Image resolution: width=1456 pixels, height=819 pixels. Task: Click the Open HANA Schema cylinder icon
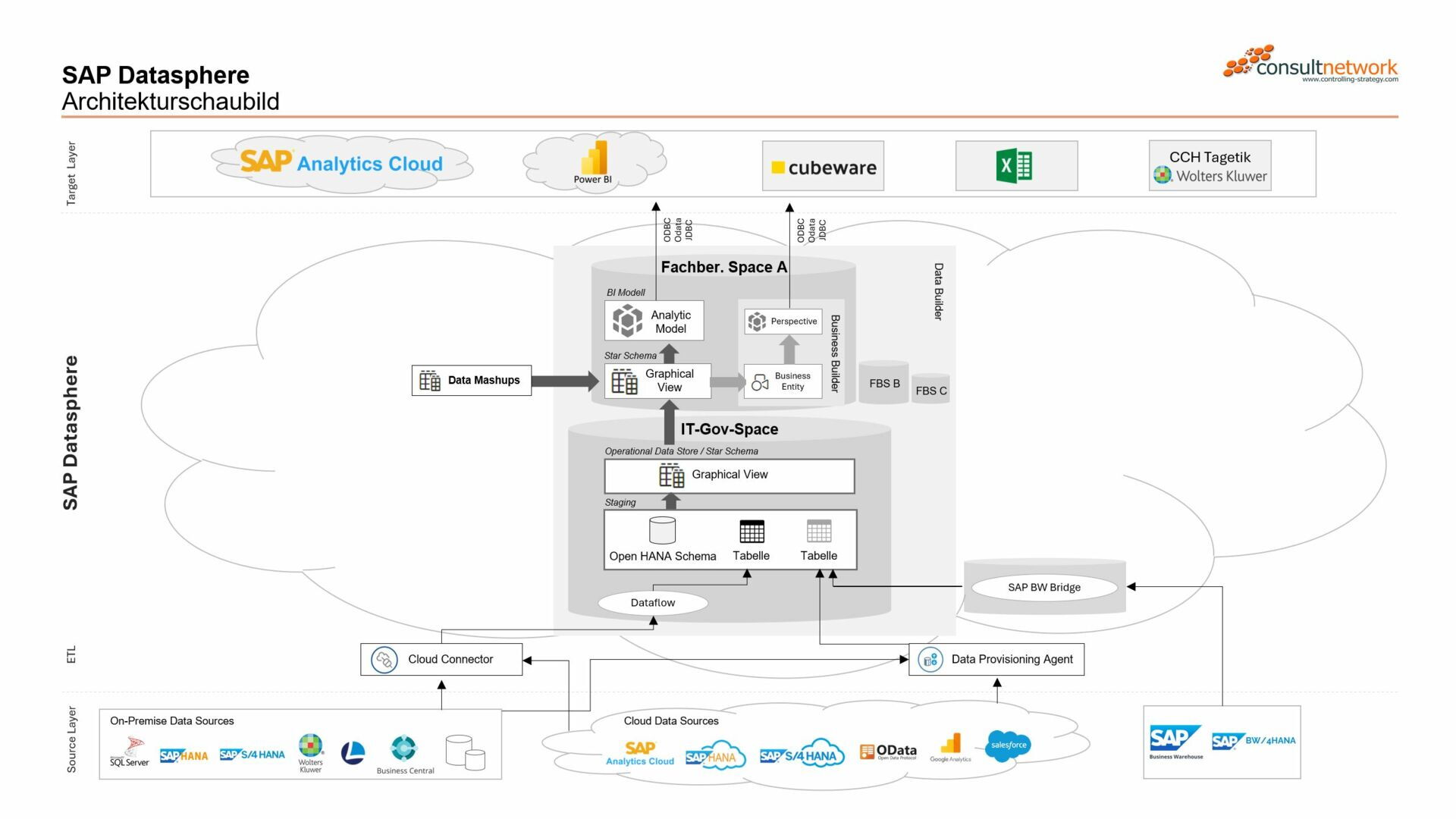(662, 531)
